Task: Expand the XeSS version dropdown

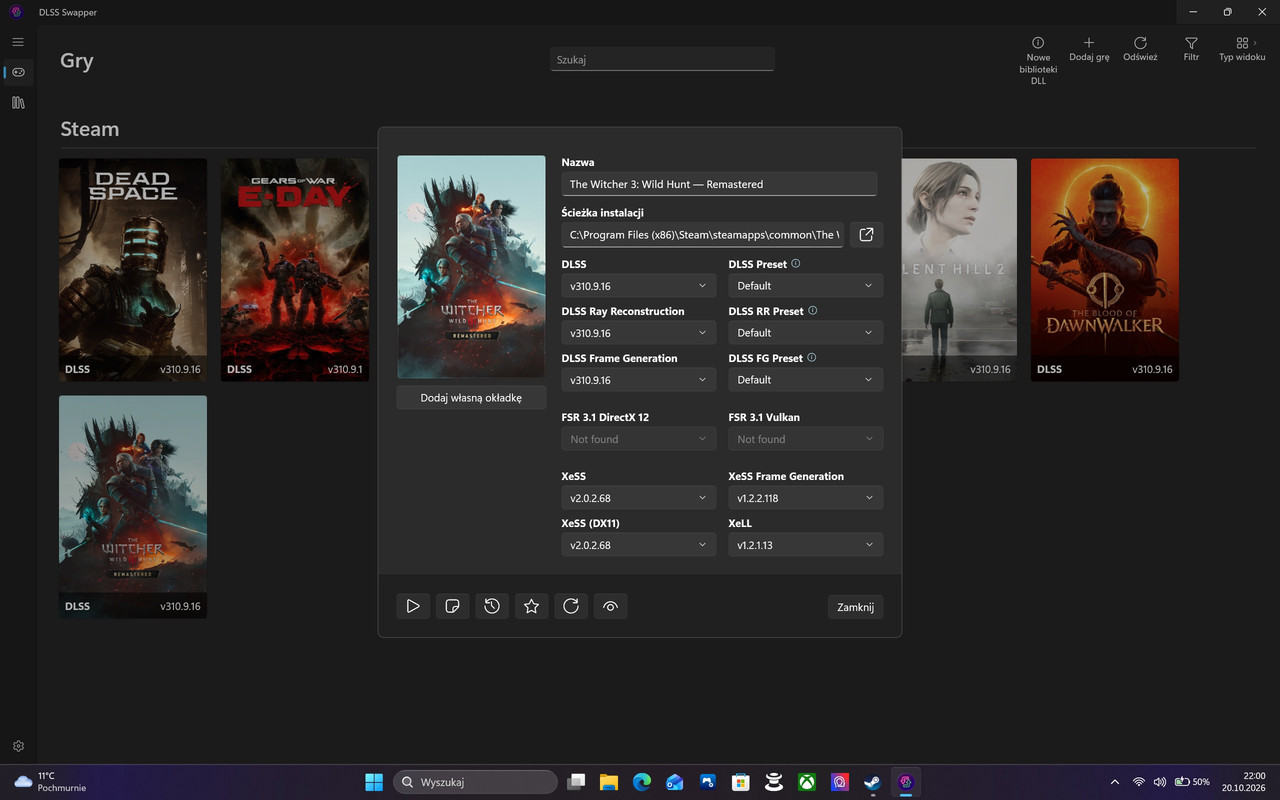Action: click(639, 498)
